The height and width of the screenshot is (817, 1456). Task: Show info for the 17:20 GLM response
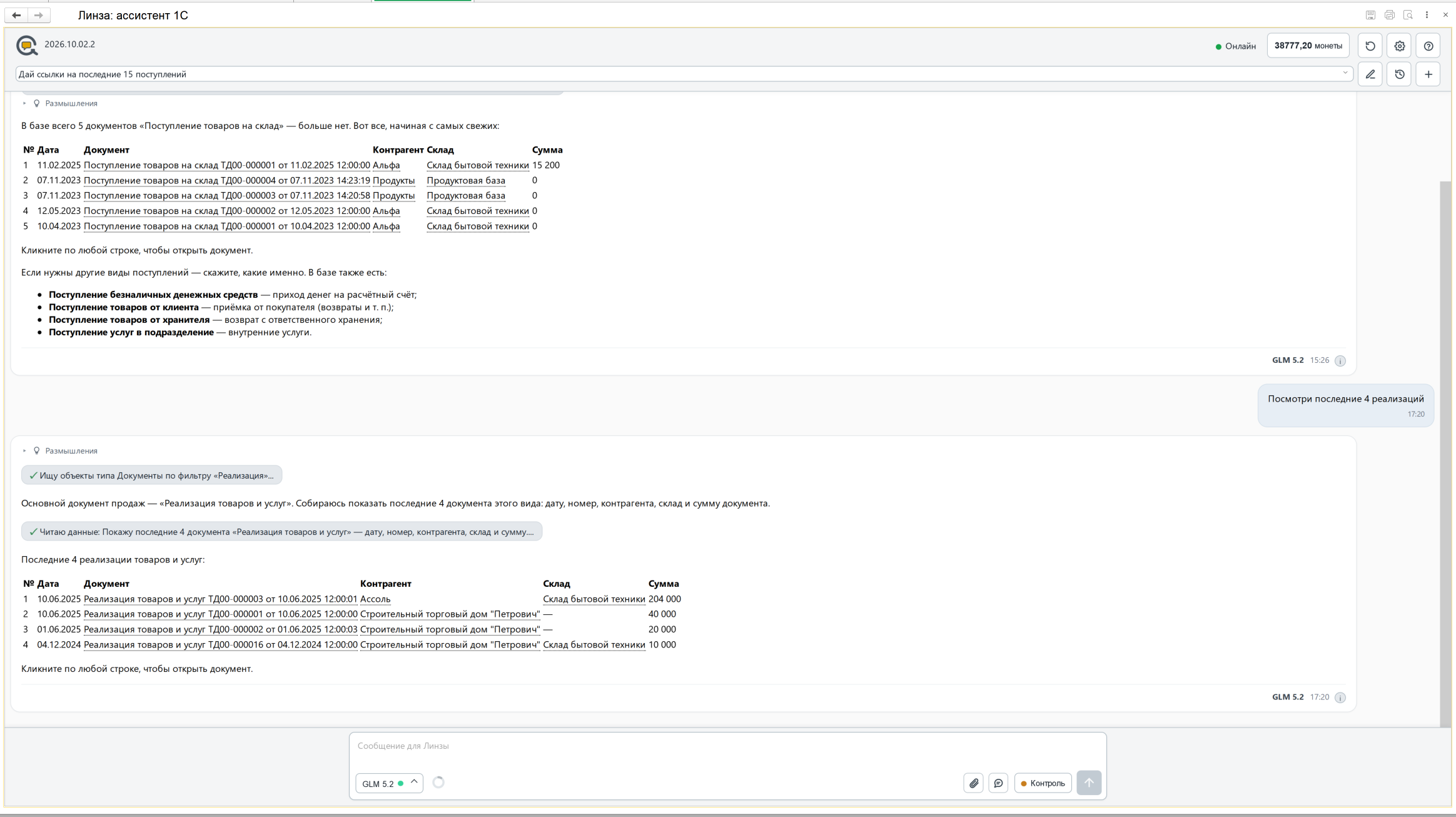(1340, 698)
